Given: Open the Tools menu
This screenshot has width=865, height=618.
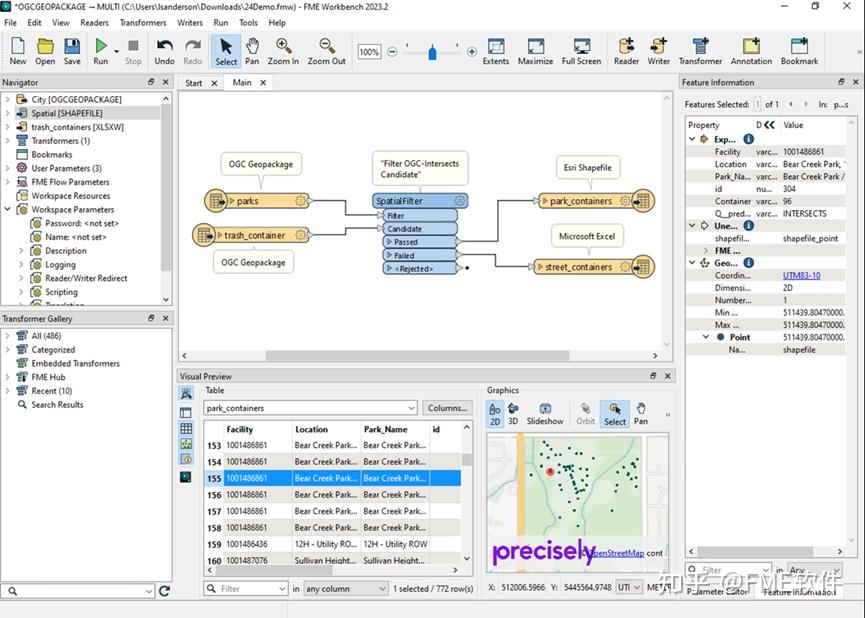Looking at the screenshot, I should (248, 23).
